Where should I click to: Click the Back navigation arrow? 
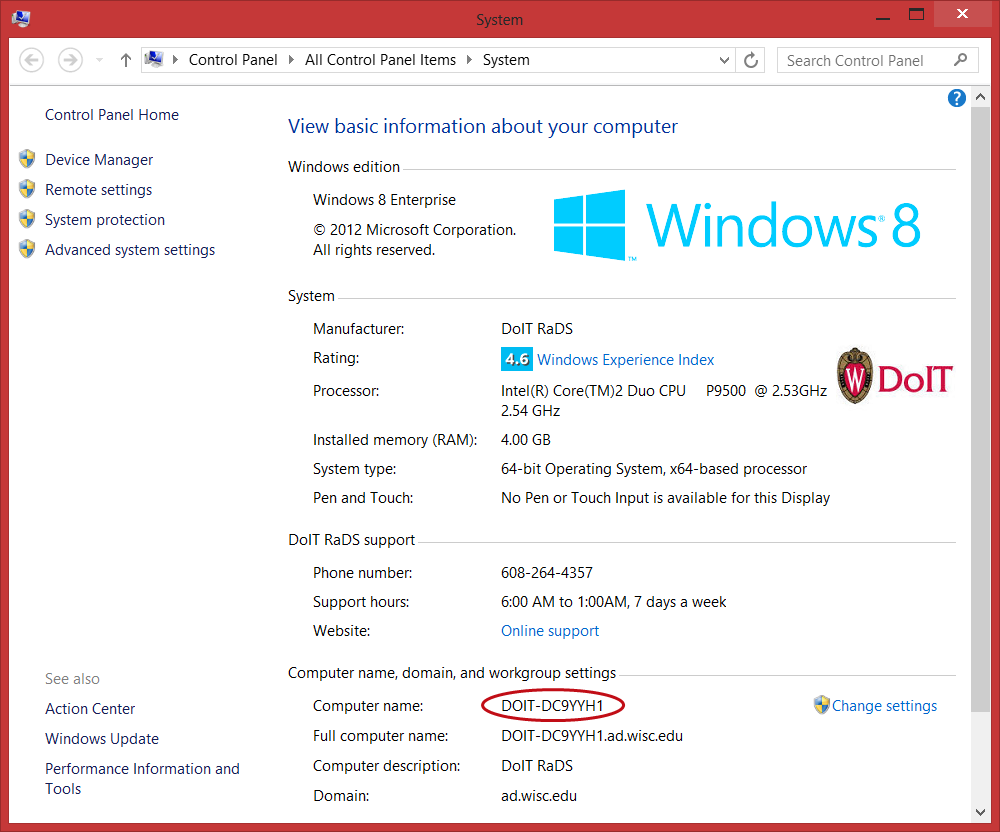coord(31,61)
